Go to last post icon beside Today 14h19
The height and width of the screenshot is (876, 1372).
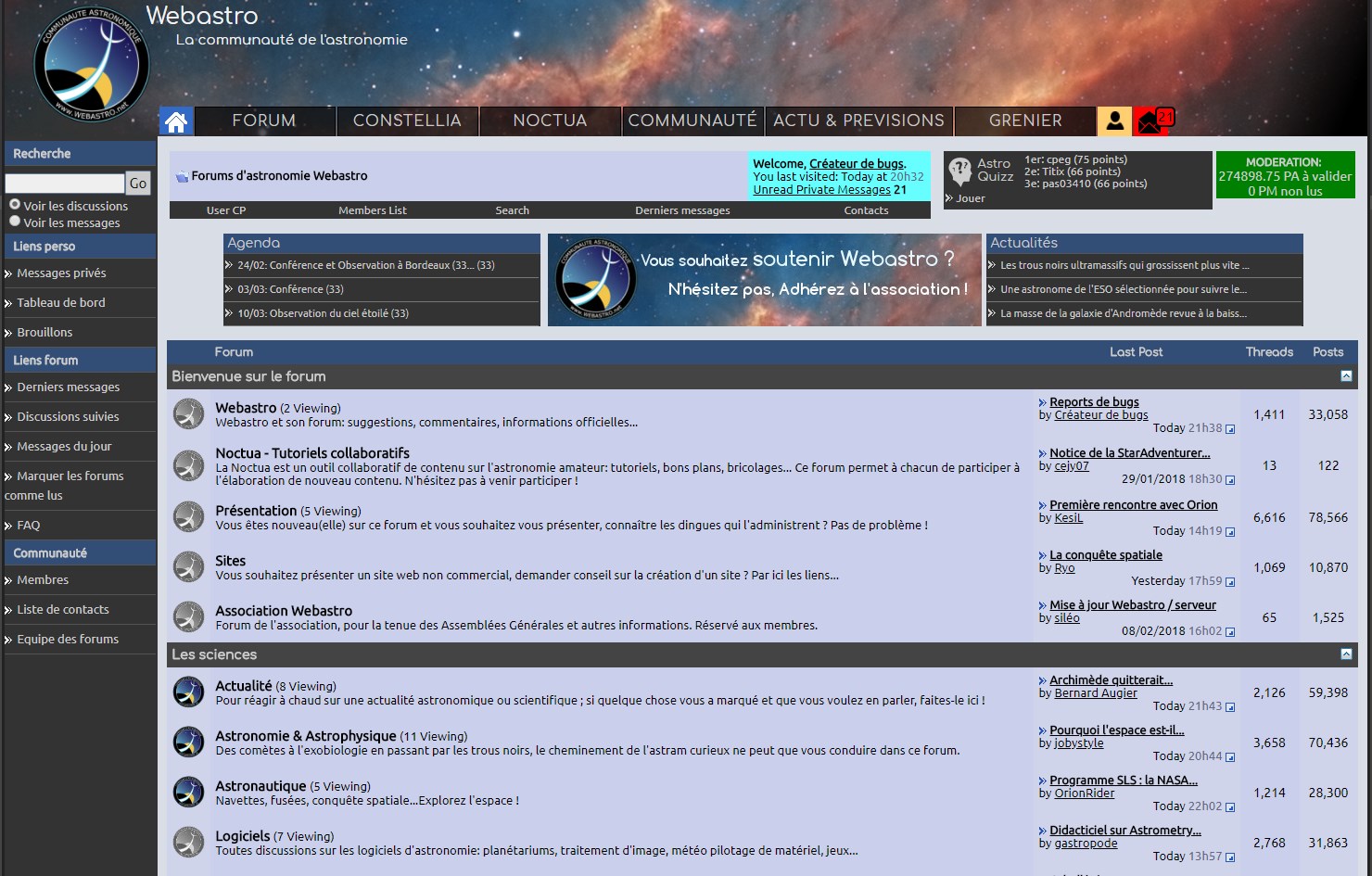pyautogui.click(x=1230, y=532)
